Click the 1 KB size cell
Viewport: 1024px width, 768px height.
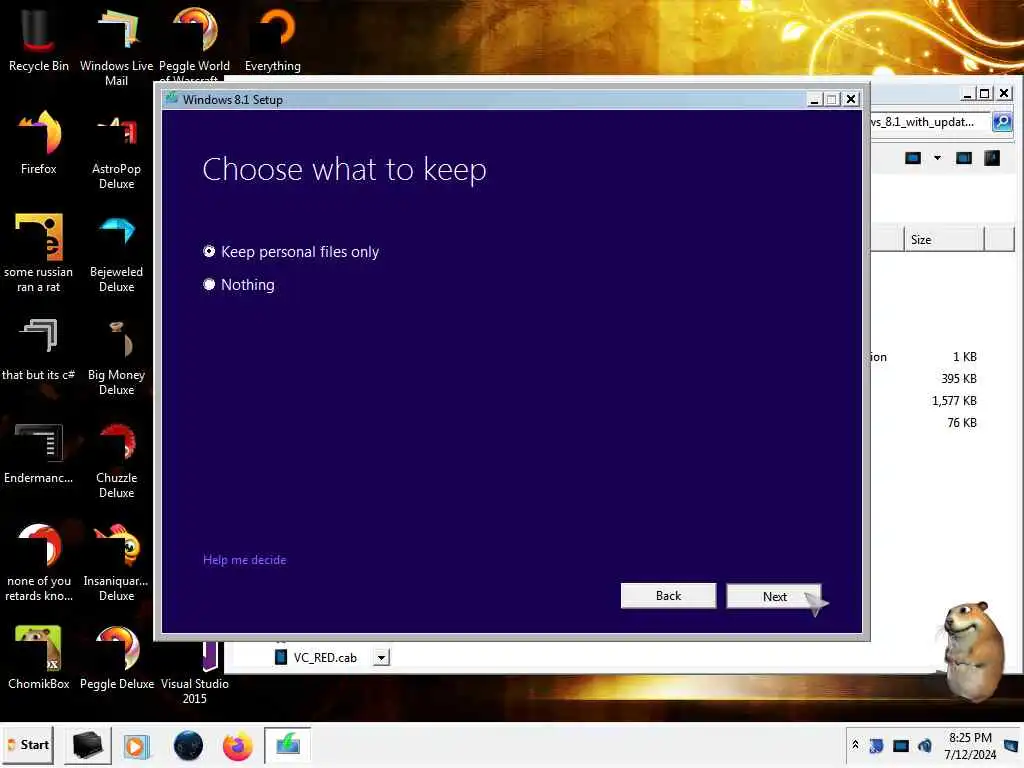(965, 357)
